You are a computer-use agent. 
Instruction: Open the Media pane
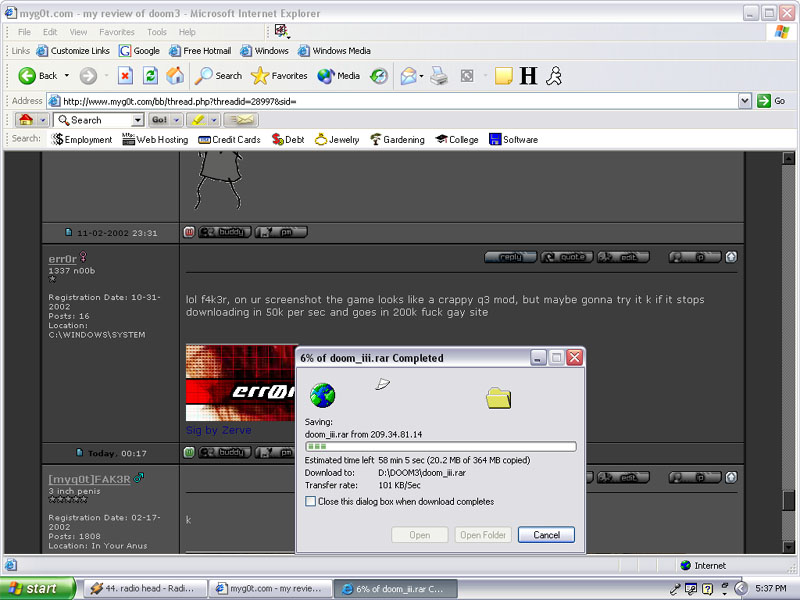[x=338, y=76]
